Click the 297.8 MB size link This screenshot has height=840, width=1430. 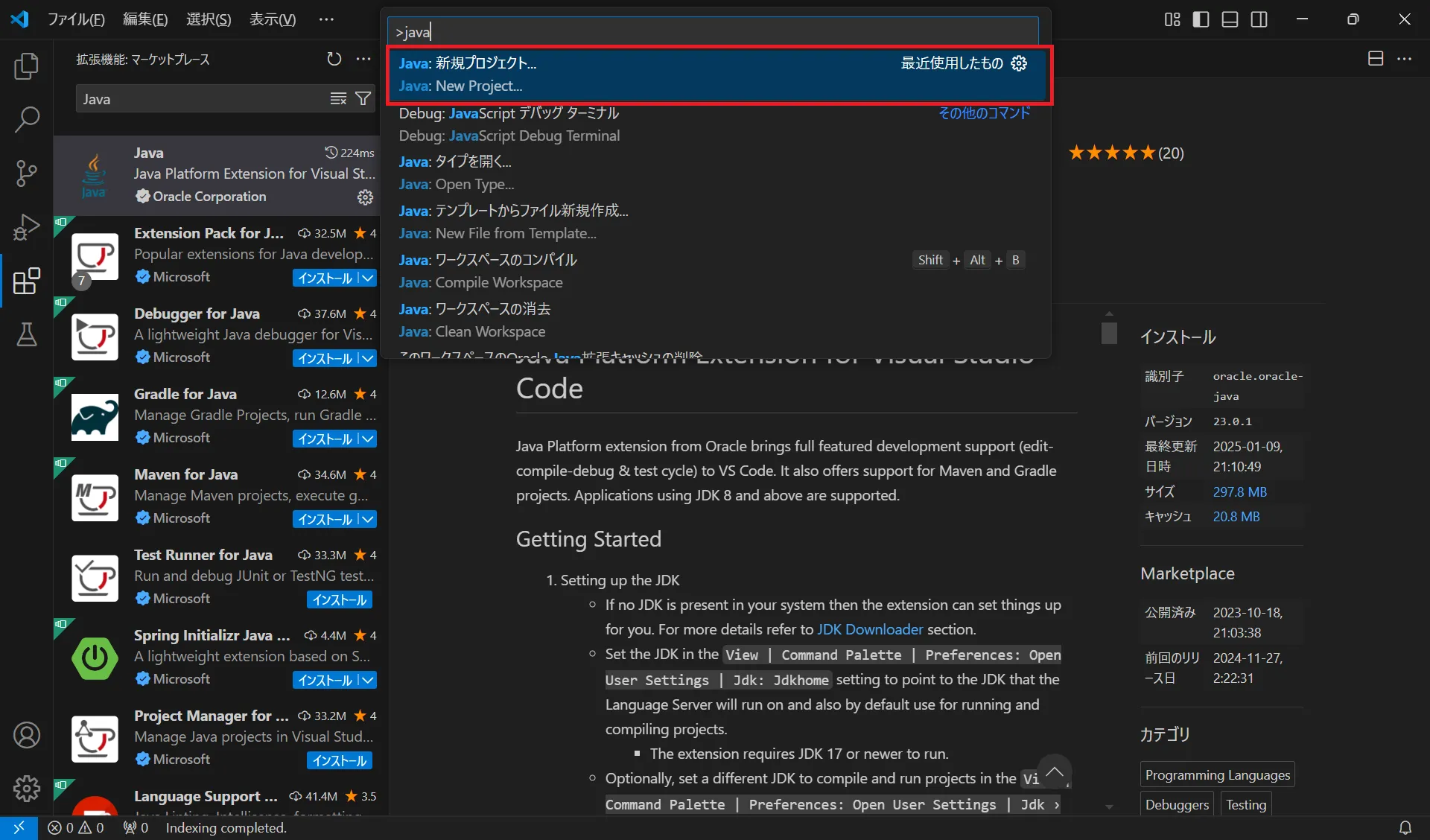click(x=1239, y=491)
